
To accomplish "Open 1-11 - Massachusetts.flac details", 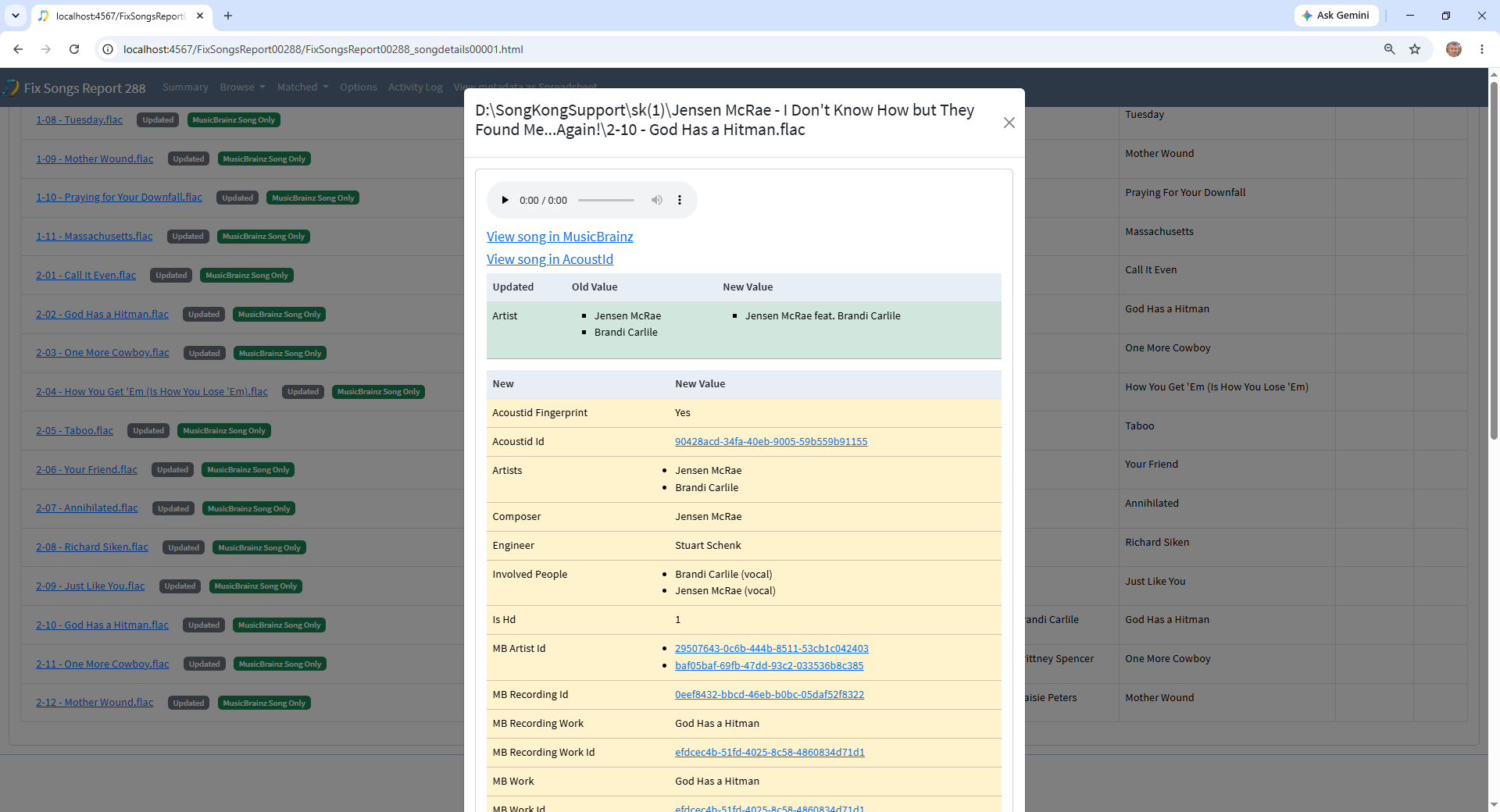I will point(94,237).
